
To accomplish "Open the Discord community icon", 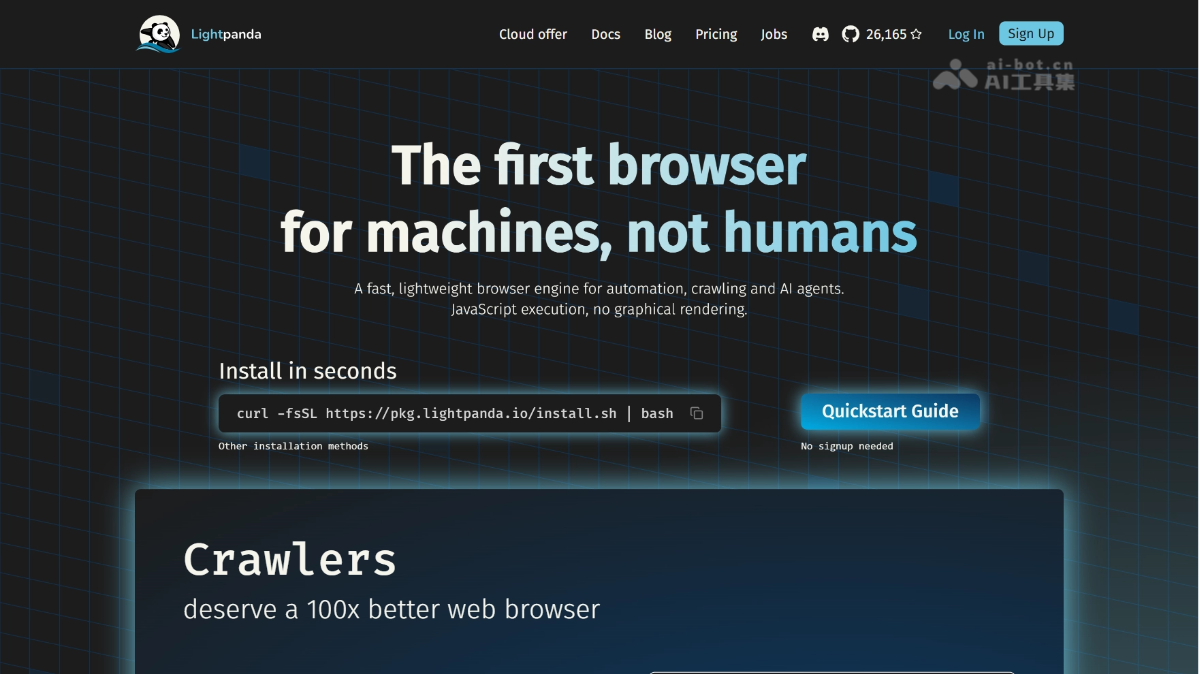I will point(820,34).
